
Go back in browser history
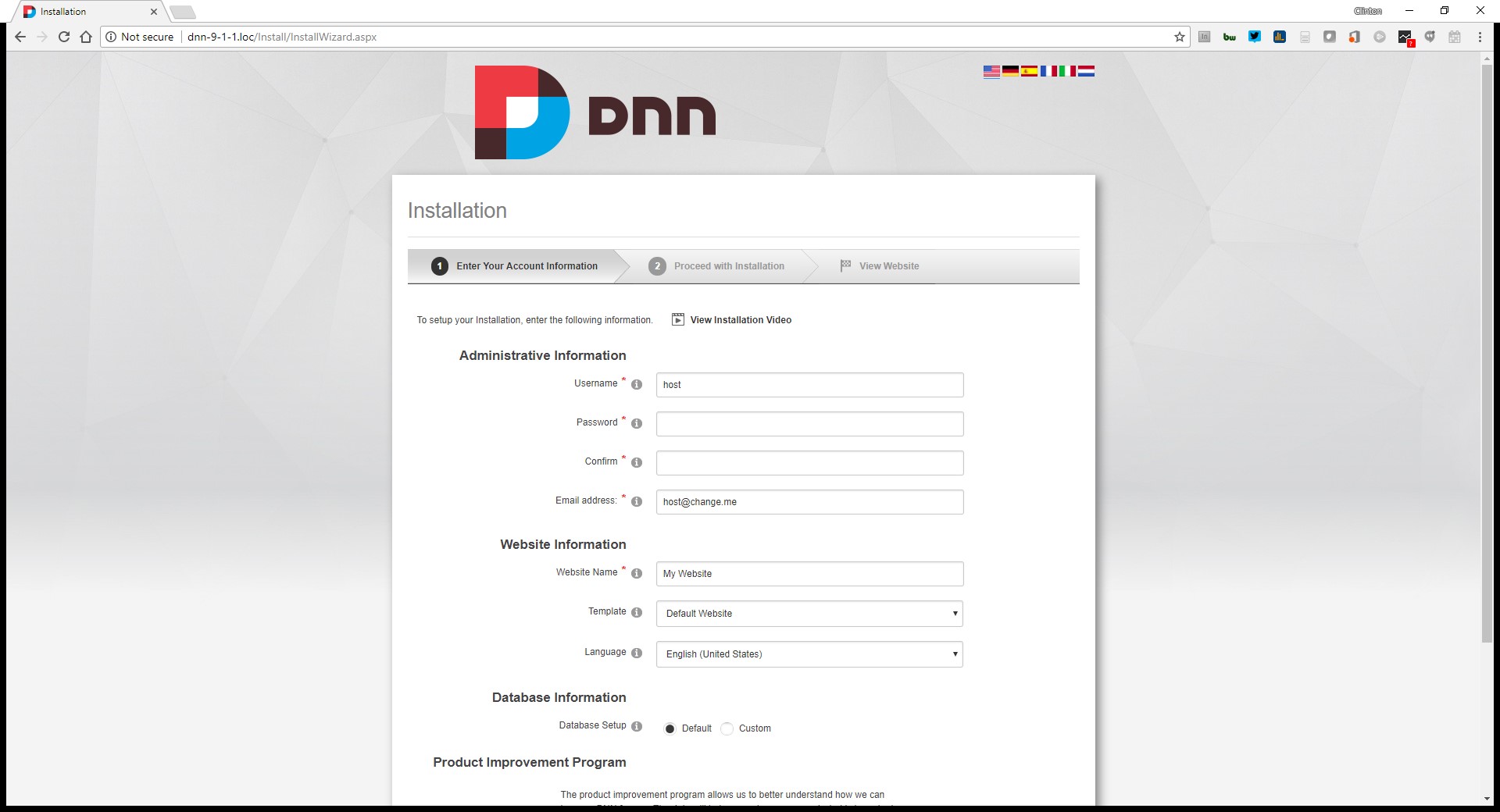pos(20,37)
